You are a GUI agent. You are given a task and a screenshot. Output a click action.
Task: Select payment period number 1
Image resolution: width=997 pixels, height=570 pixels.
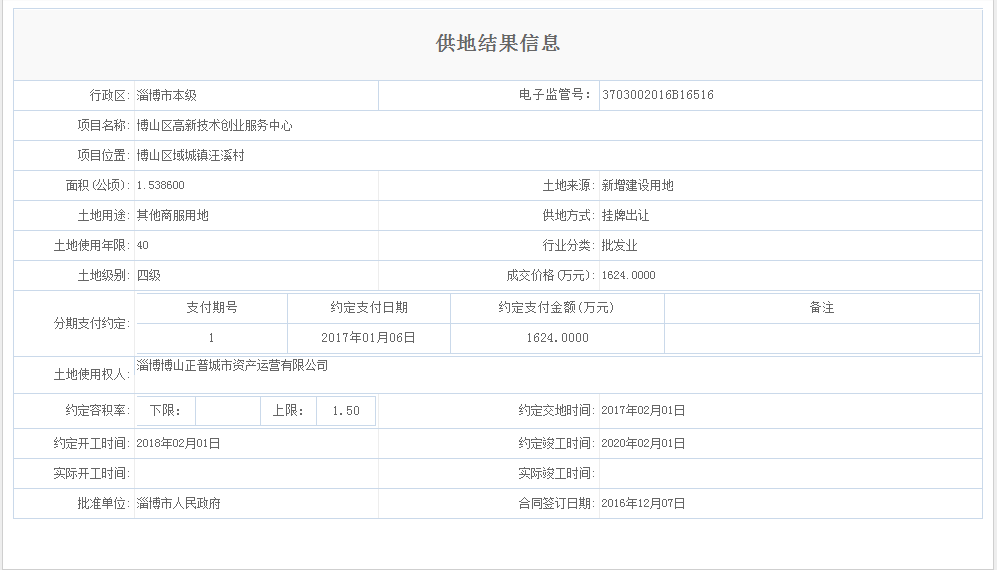coord(211,338)
